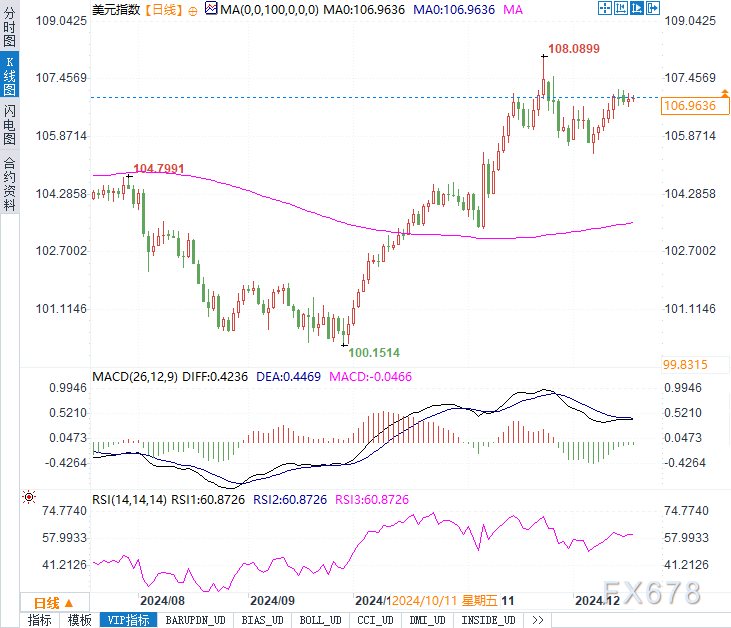Switch to the 指标 bottom tab
This screenshot has height=628, width=731.
pos(40,620)
